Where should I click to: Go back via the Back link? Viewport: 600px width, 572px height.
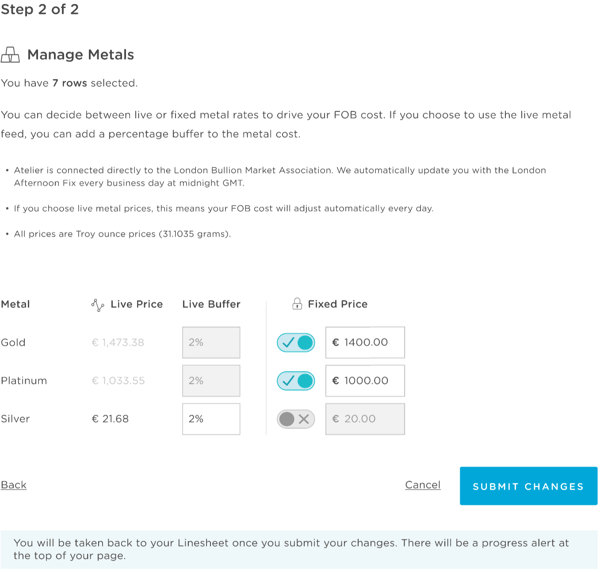tap(14, 485)
